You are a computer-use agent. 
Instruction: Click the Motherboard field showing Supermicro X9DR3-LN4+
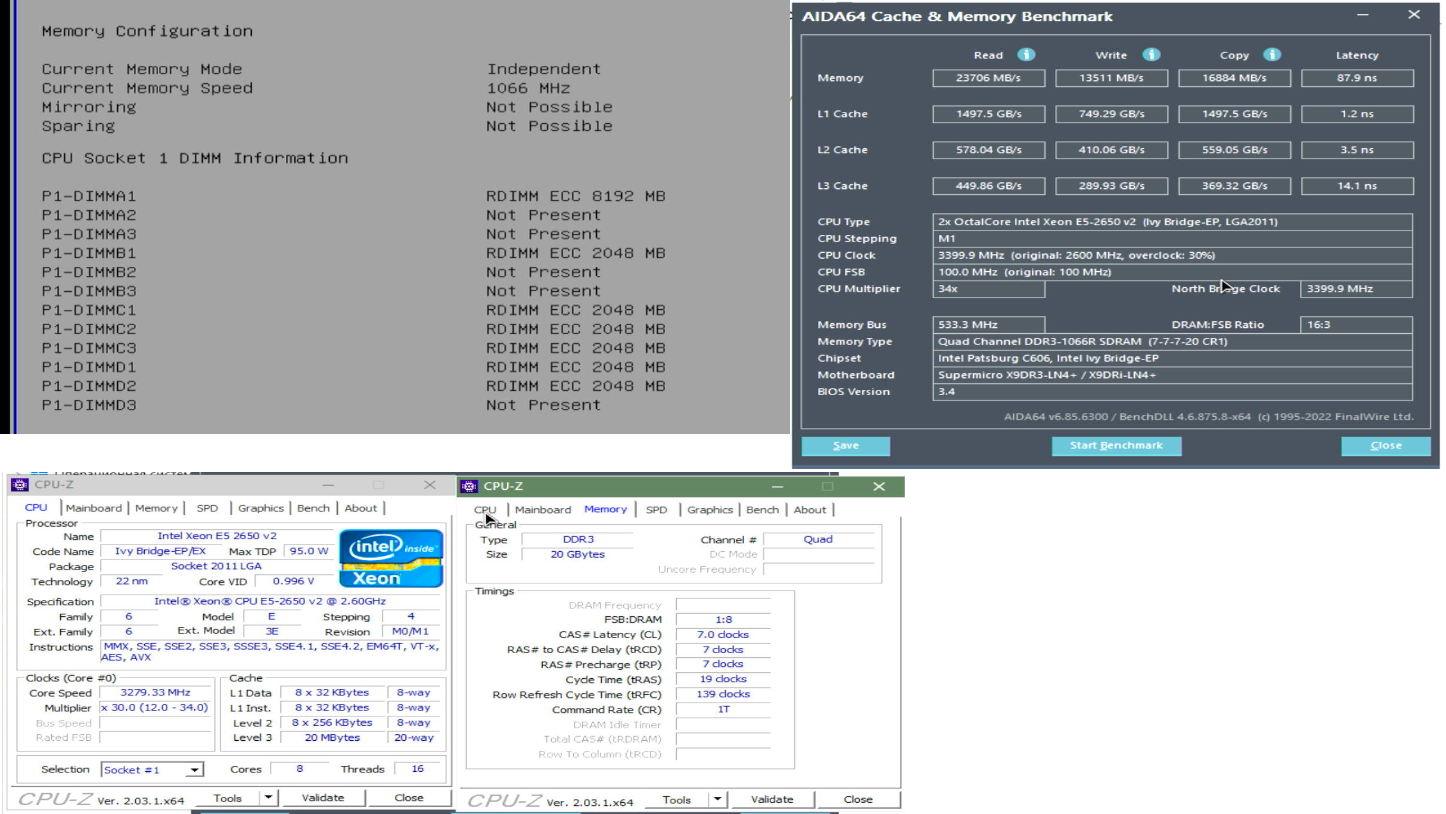(1173, 375)
